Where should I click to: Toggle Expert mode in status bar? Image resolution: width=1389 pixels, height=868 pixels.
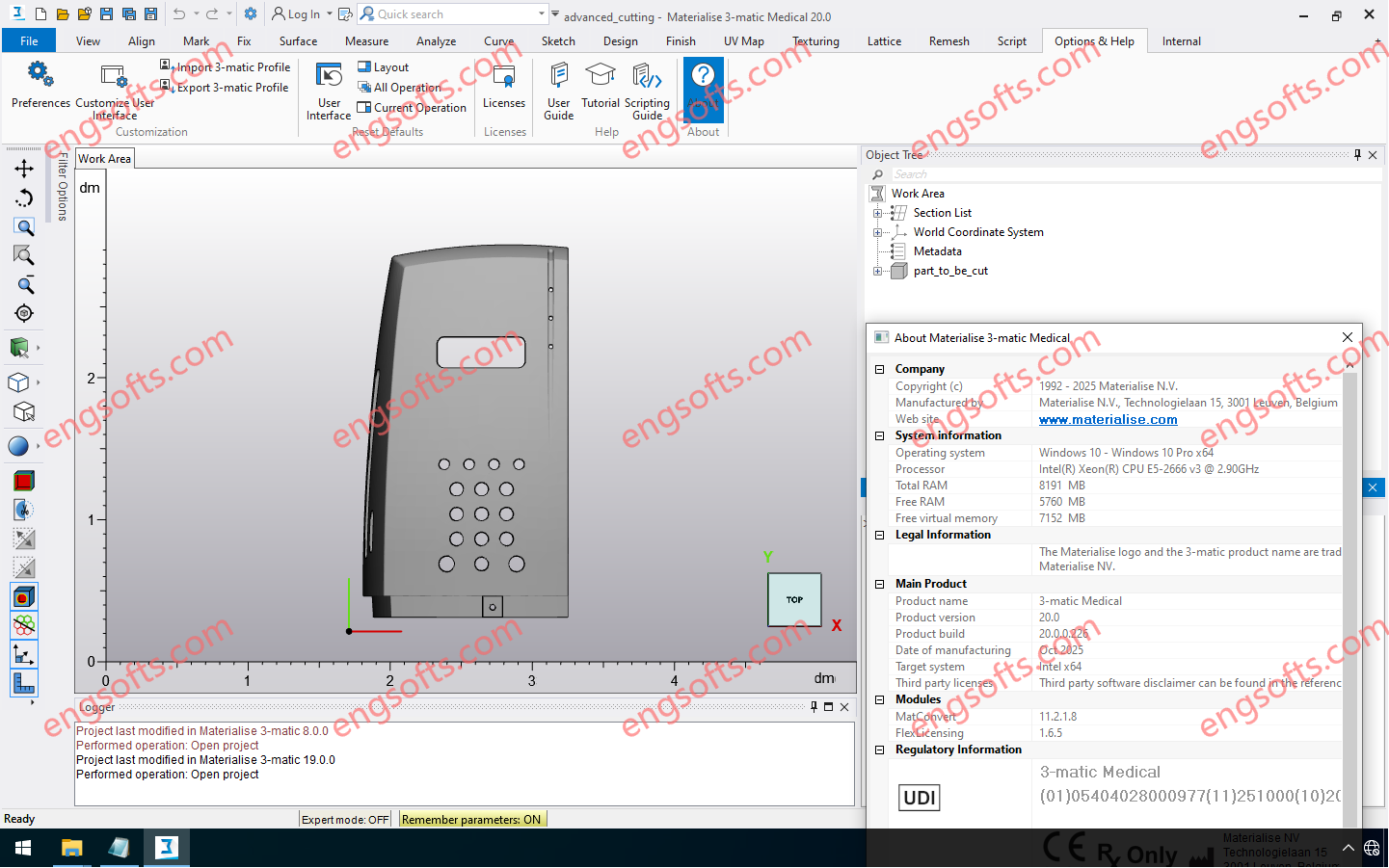click(345, 820)
